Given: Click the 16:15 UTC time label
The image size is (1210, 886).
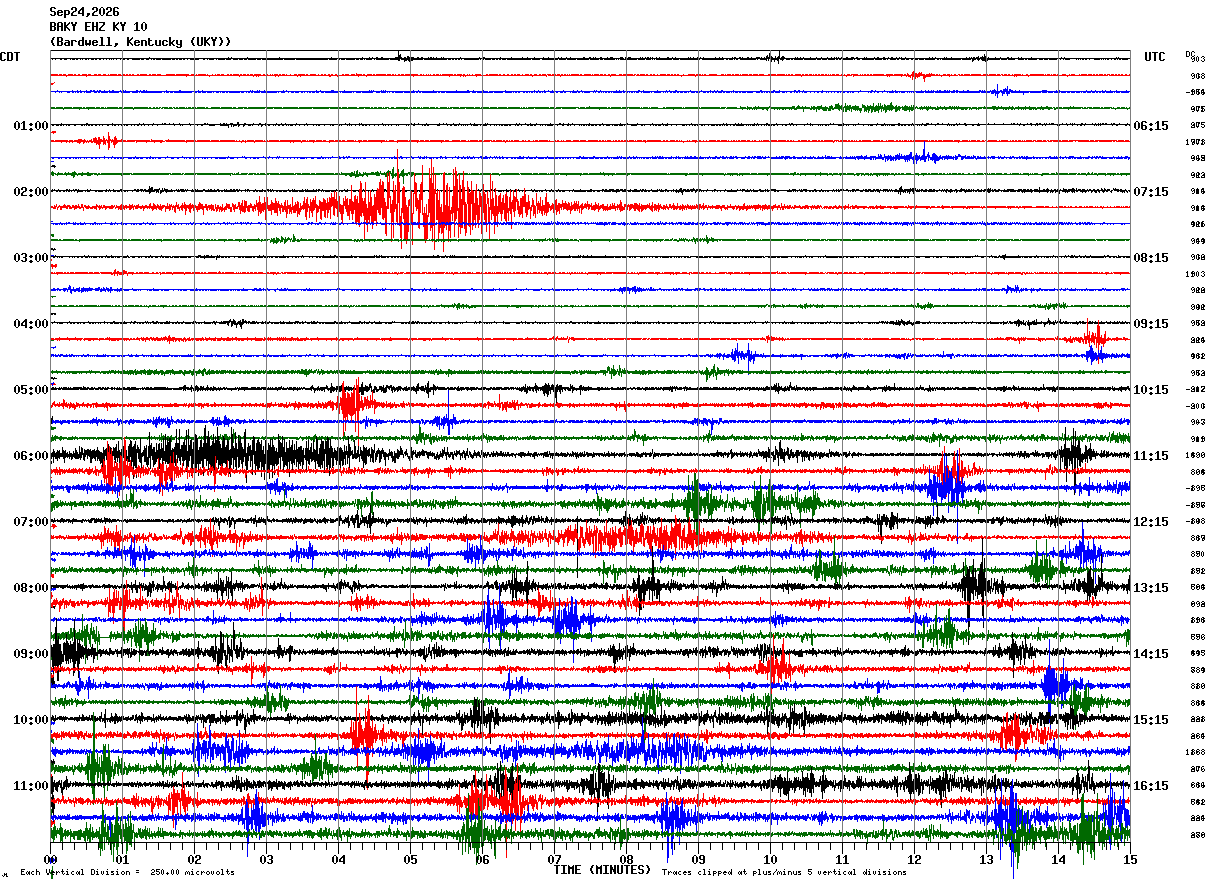Looking at the screenshot, I should 1151,785.
